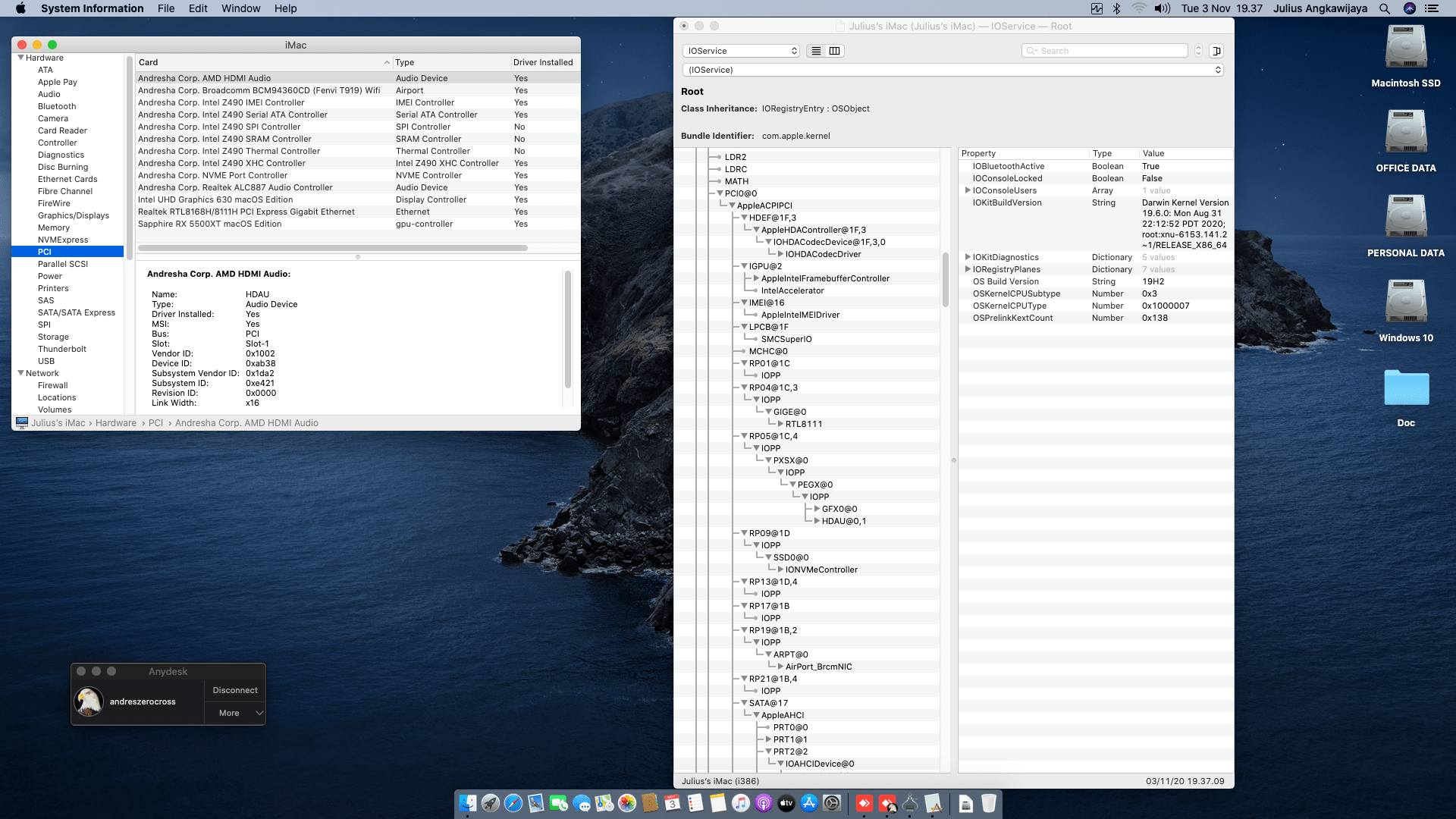Click Hardware in the path bar
Screen dimensions: 1456x819
pyautogui.click(x=116, y=423)
